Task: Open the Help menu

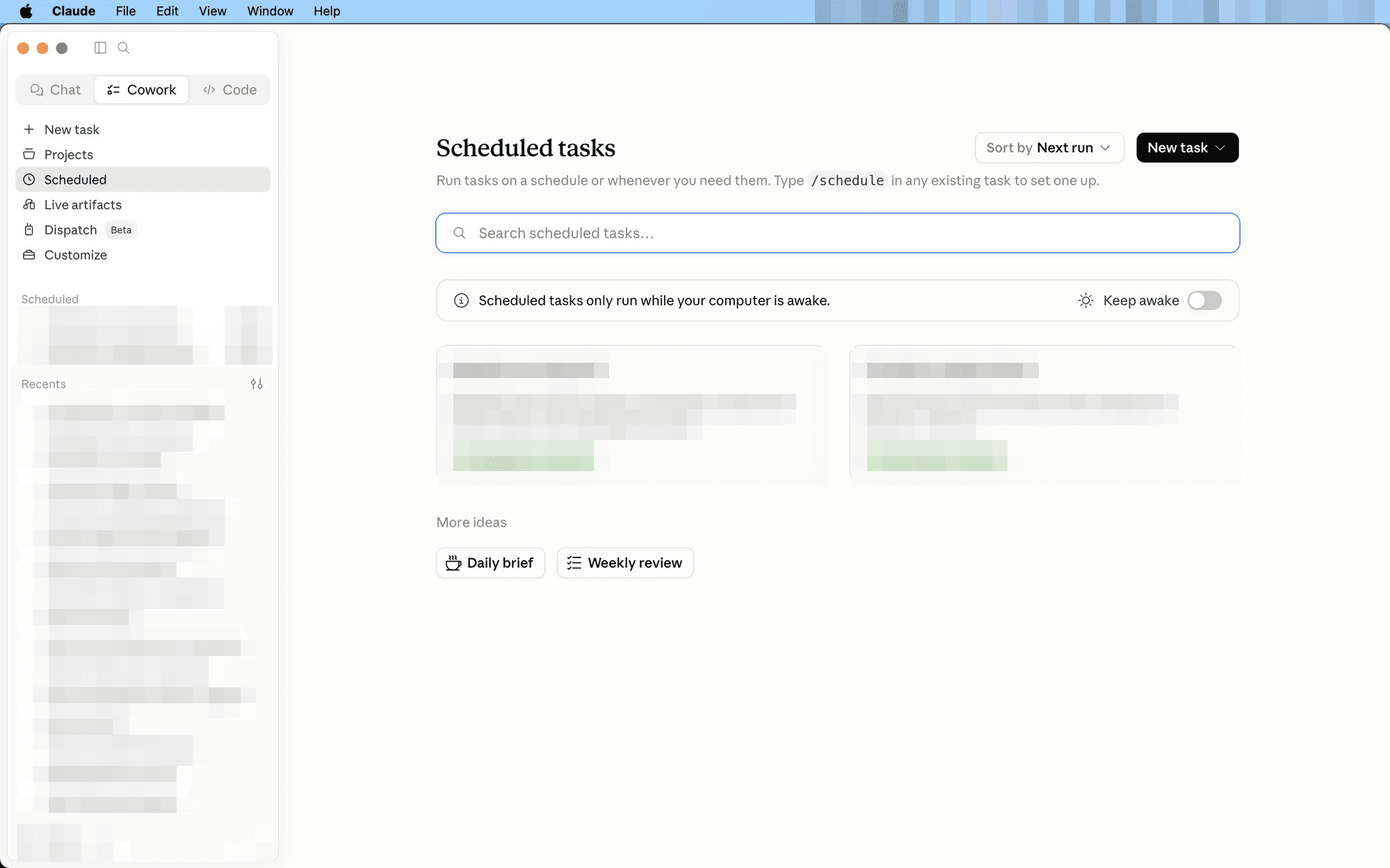Action: click(x=327, y=11)
